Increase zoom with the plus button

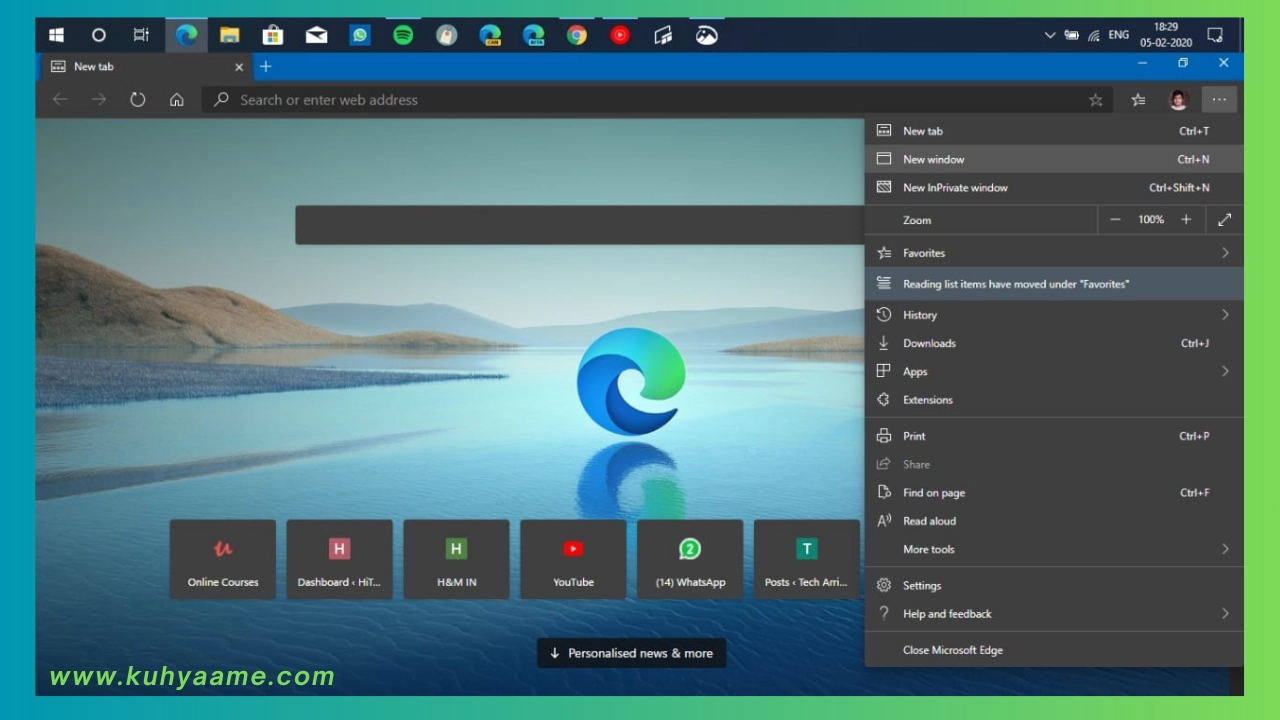[1186, 220]
